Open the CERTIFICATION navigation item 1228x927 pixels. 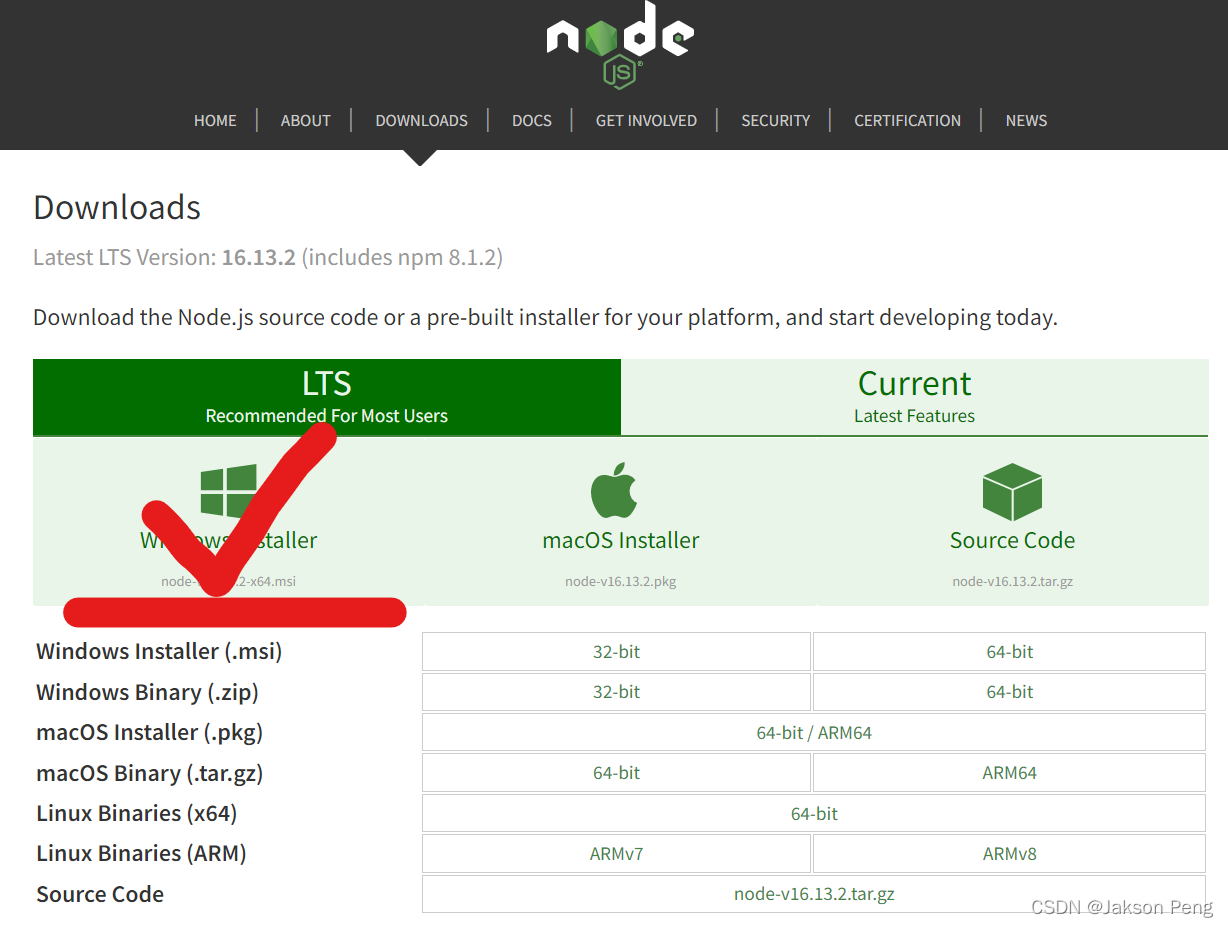coord(907,120)
